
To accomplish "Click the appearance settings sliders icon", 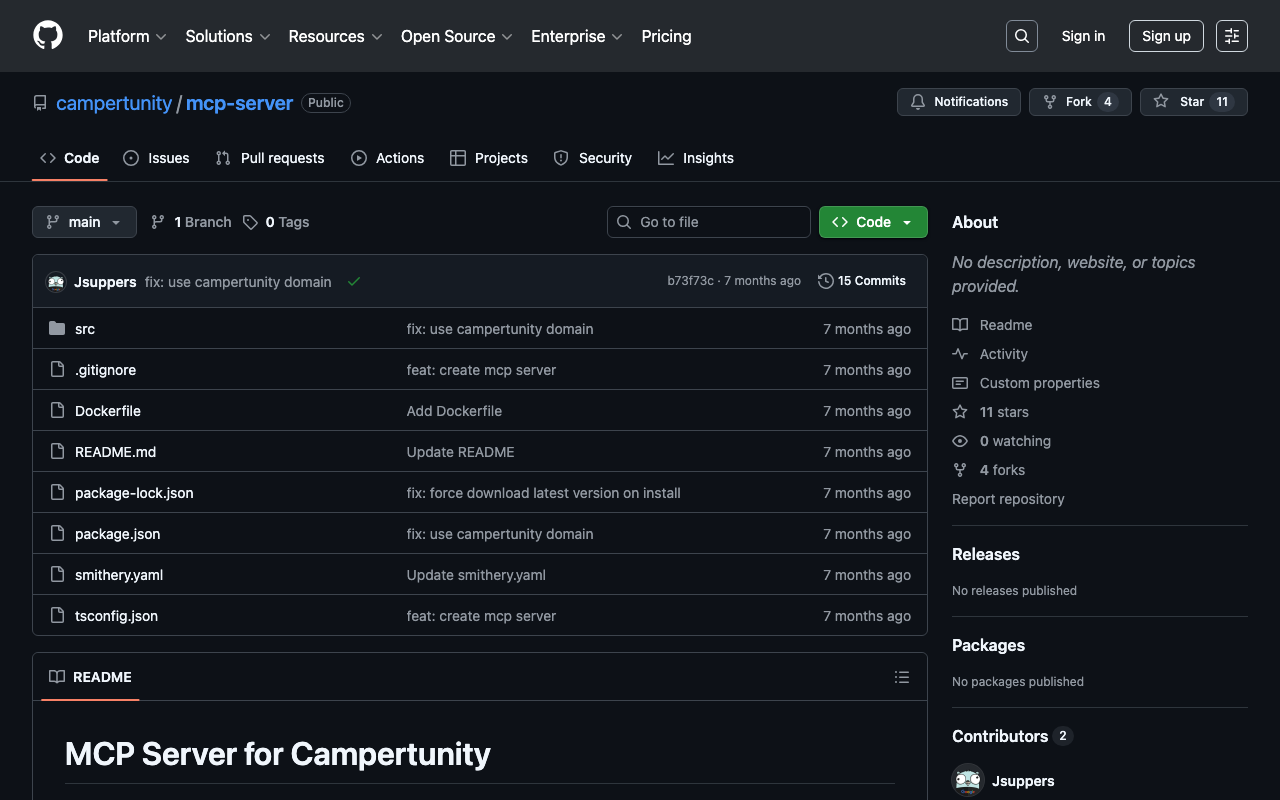I will (1231, 36).
